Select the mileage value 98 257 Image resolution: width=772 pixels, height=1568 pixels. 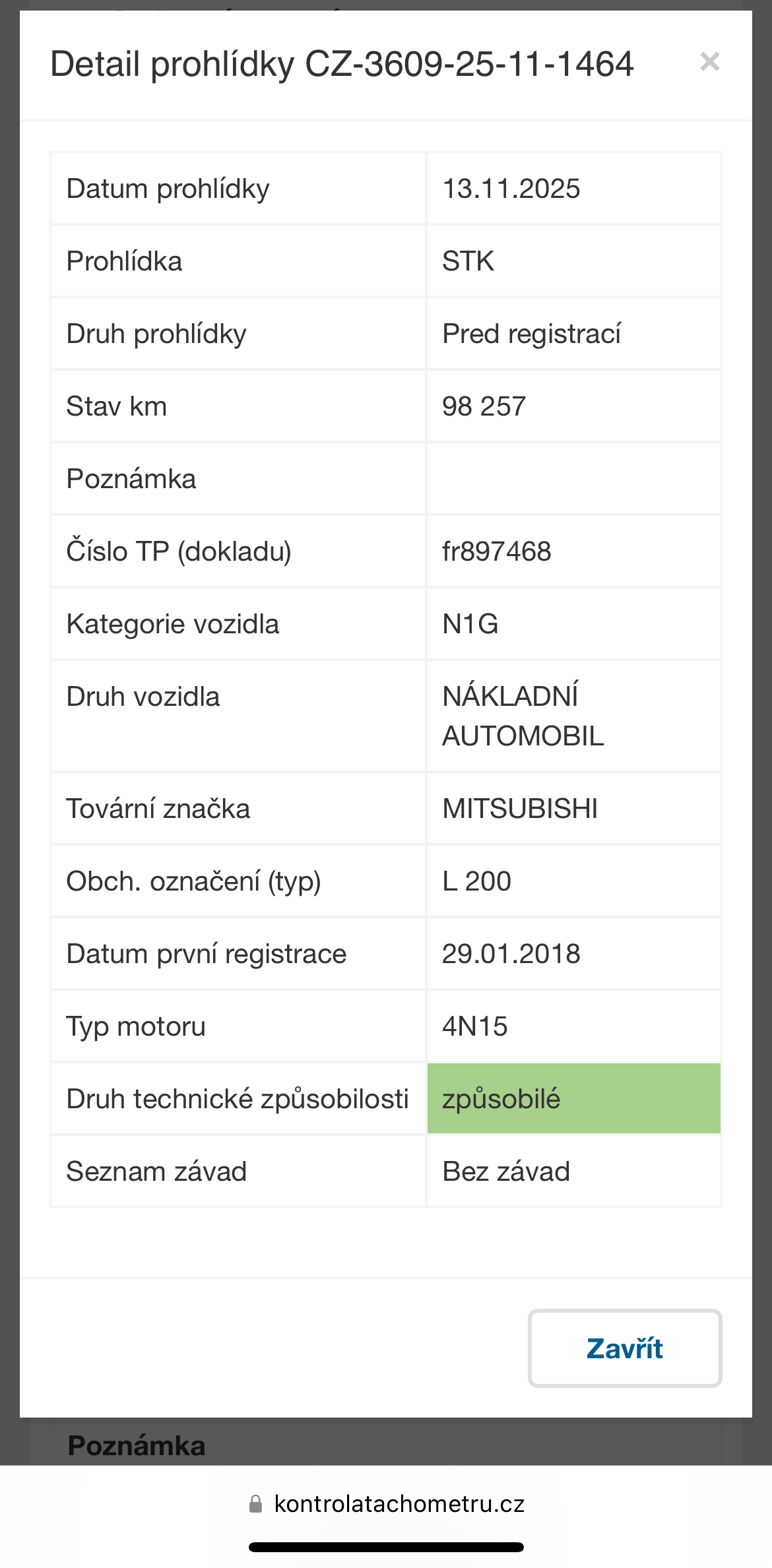pyautogui.click(x=484, y=406)
